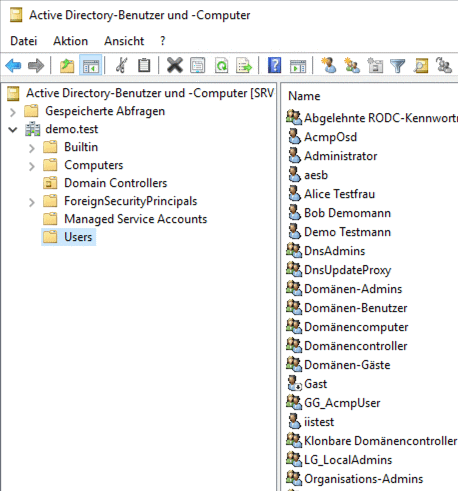This screenshot has width=458, height=491.
Task: Toggle the console tree show/hide icon
Action: (x=91, y=65)
